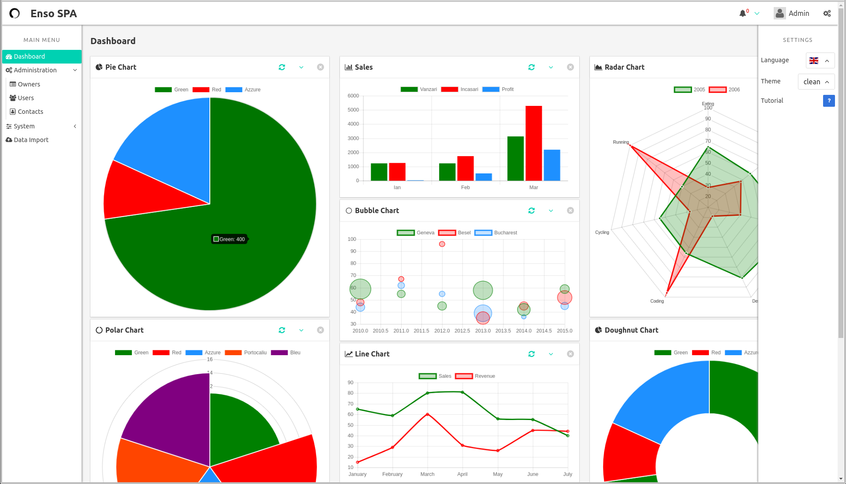
Task: Toggle Profit series in Sales legend
Action: [x=498, y=90]
